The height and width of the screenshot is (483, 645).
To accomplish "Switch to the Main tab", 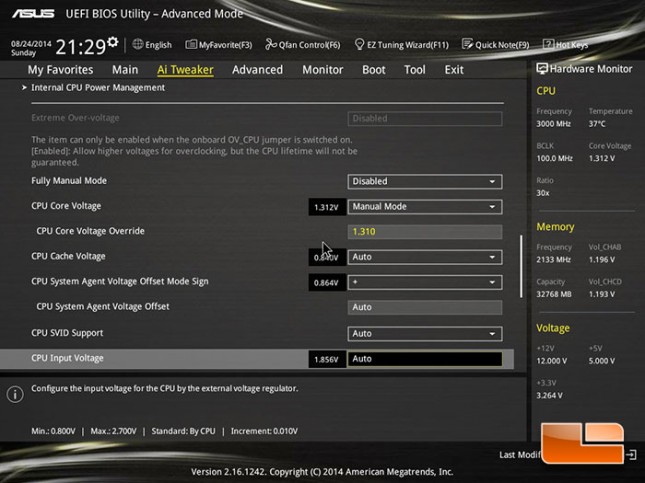I will click(125, 70).
